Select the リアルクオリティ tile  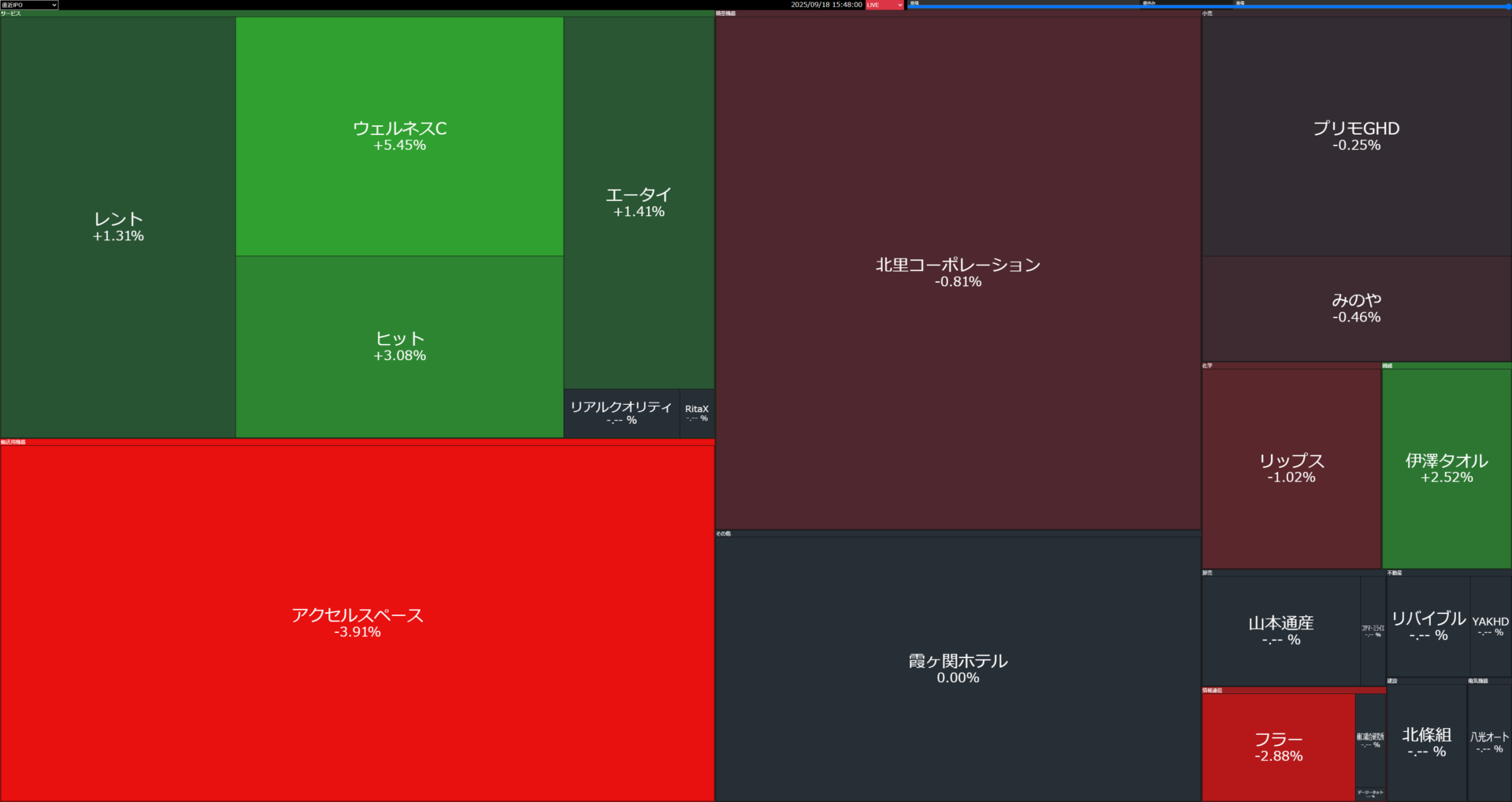tap(621, 413)
